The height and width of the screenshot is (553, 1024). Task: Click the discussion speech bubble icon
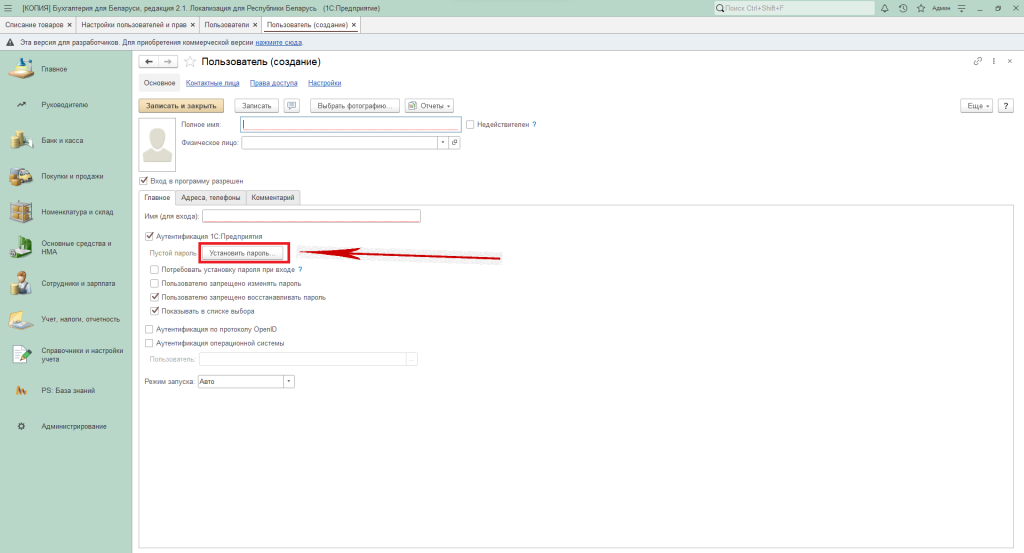pyautogui.click(x=292, y=105)
